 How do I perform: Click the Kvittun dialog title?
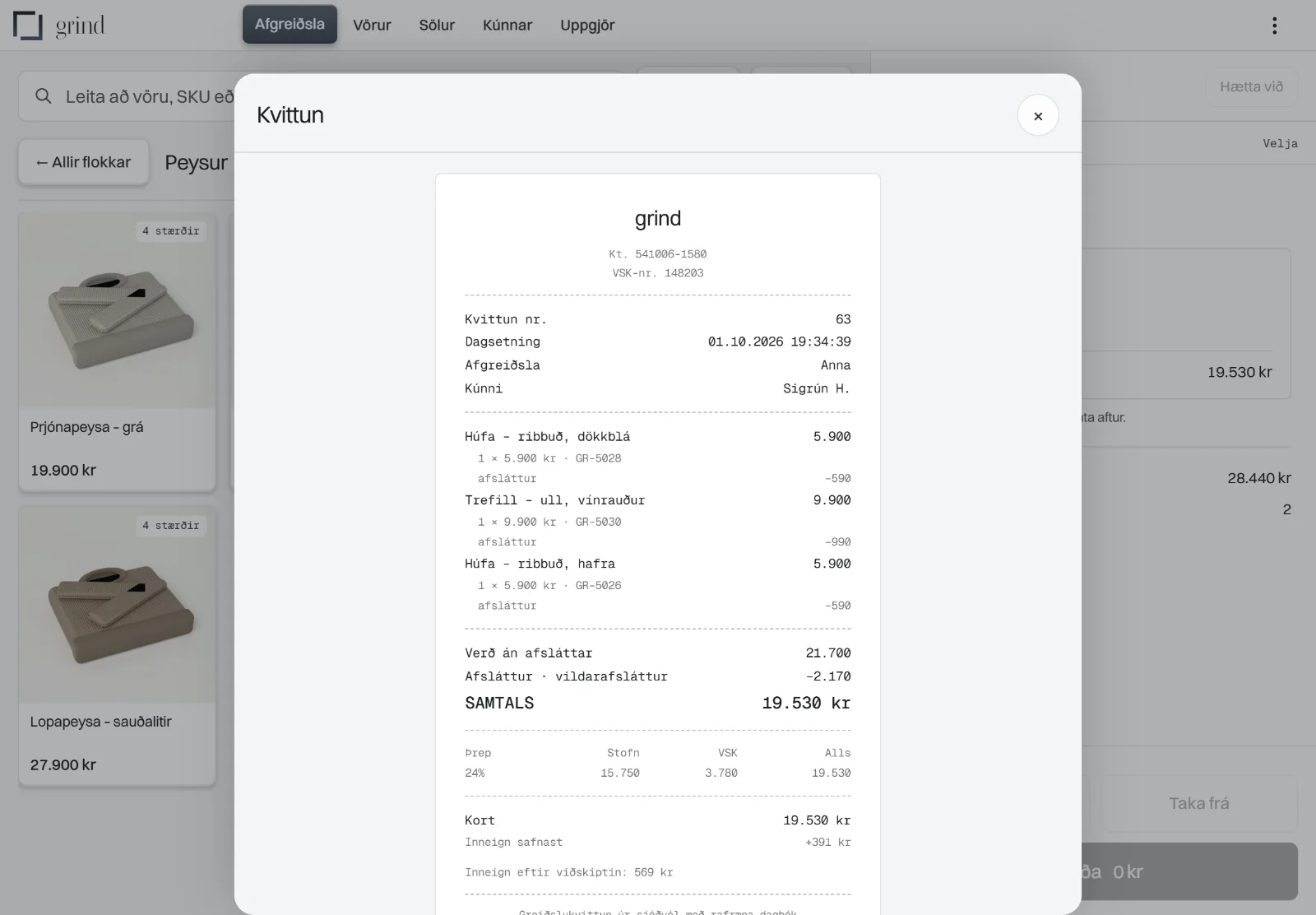click(290, 114)
